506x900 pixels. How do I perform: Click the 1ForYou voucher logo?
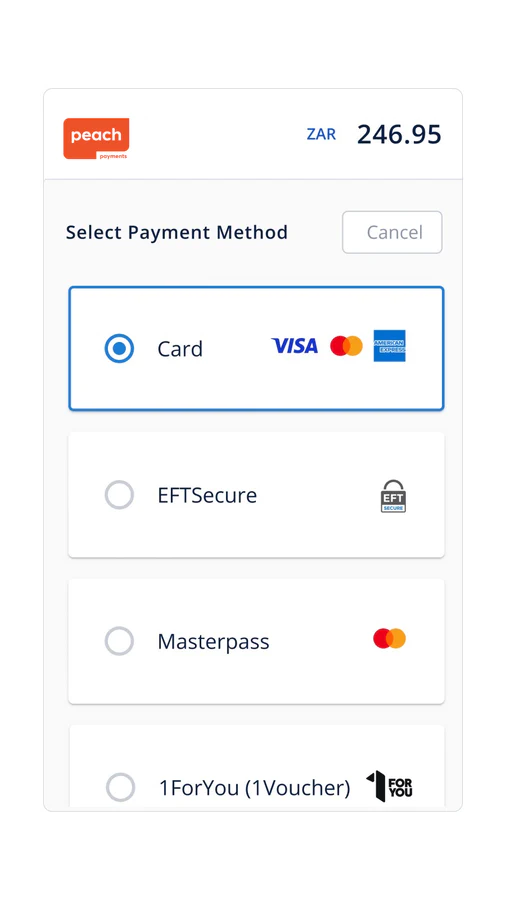pos(389,786)
